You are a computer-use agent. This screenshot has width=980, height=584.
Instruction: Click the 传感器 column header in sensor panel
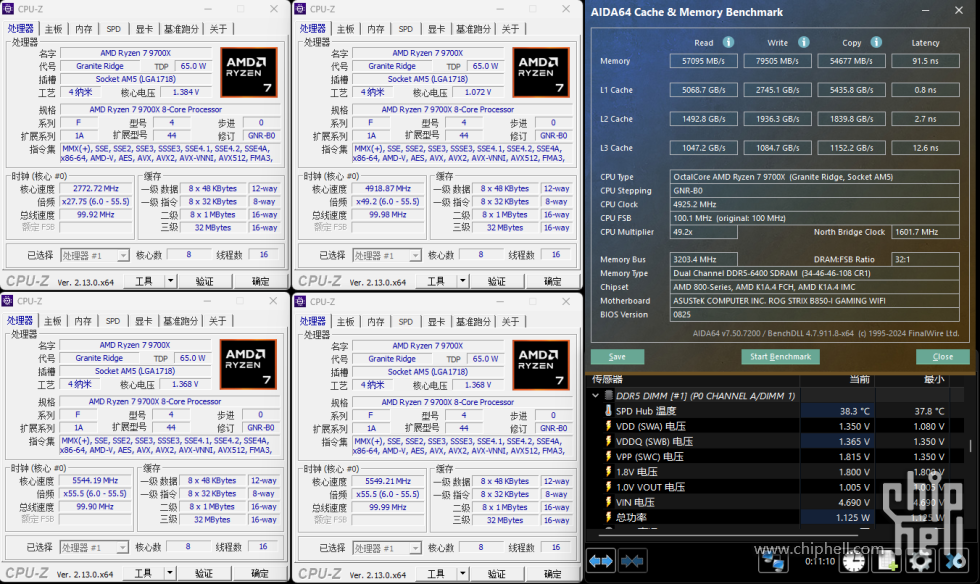692,380
